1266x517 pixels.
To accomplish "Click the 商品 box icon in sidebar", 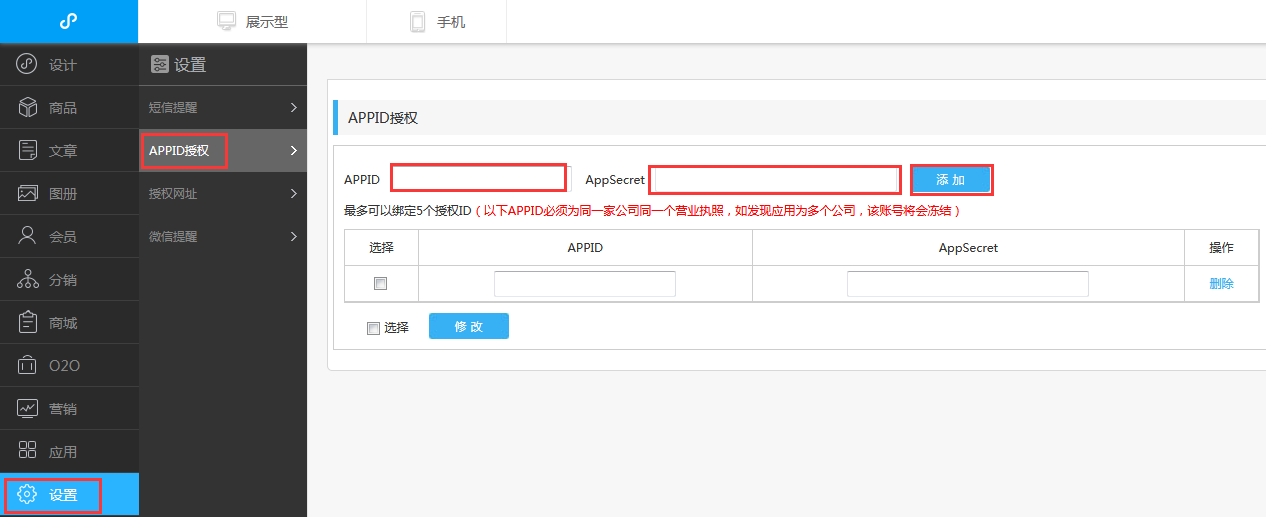I will [28, 108].
